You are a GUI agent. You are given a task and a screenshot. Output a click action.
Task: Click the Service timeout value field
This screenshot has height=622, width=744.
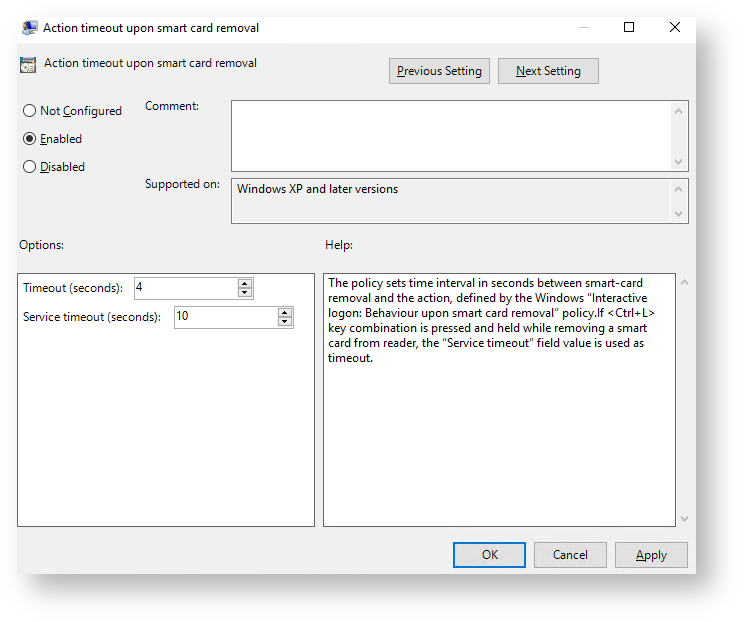[x=225, y=317]
